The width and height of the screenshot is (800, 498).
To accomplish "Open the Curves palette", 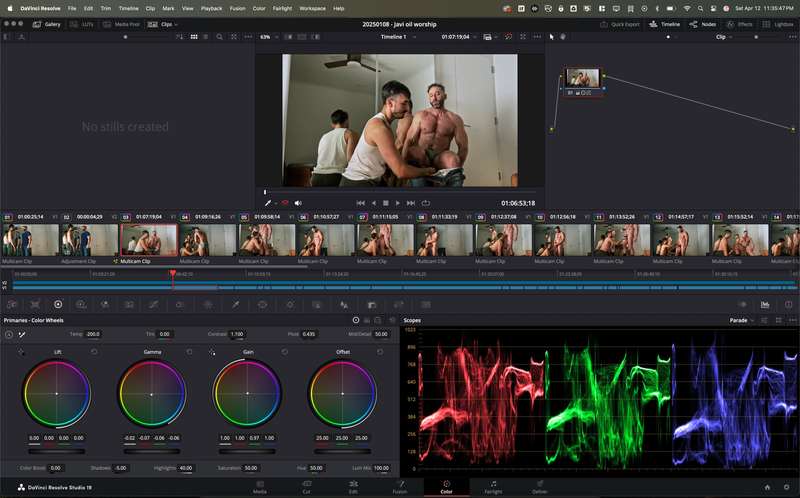I will point(154,305).
